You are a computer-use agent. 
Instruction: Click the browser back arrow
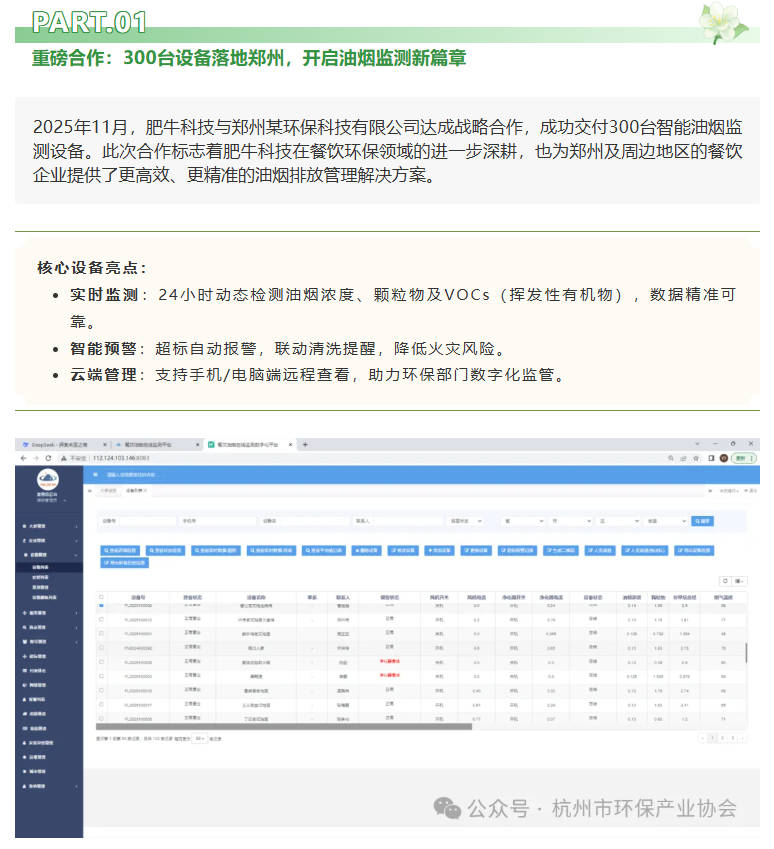(x=22, y=458)
